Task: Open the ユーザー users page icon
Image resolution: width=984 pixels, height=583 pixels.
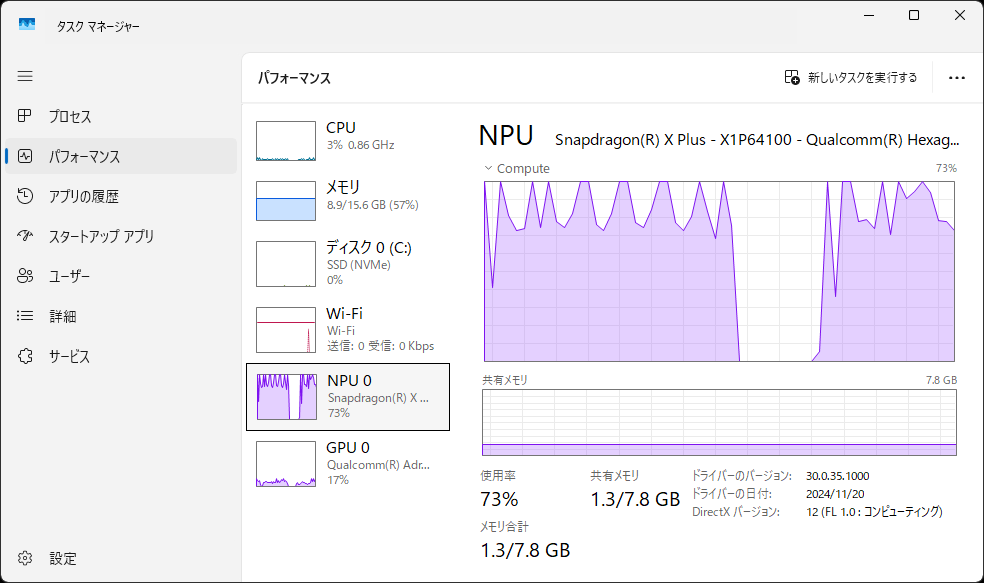Action: [x=25, y=276]
